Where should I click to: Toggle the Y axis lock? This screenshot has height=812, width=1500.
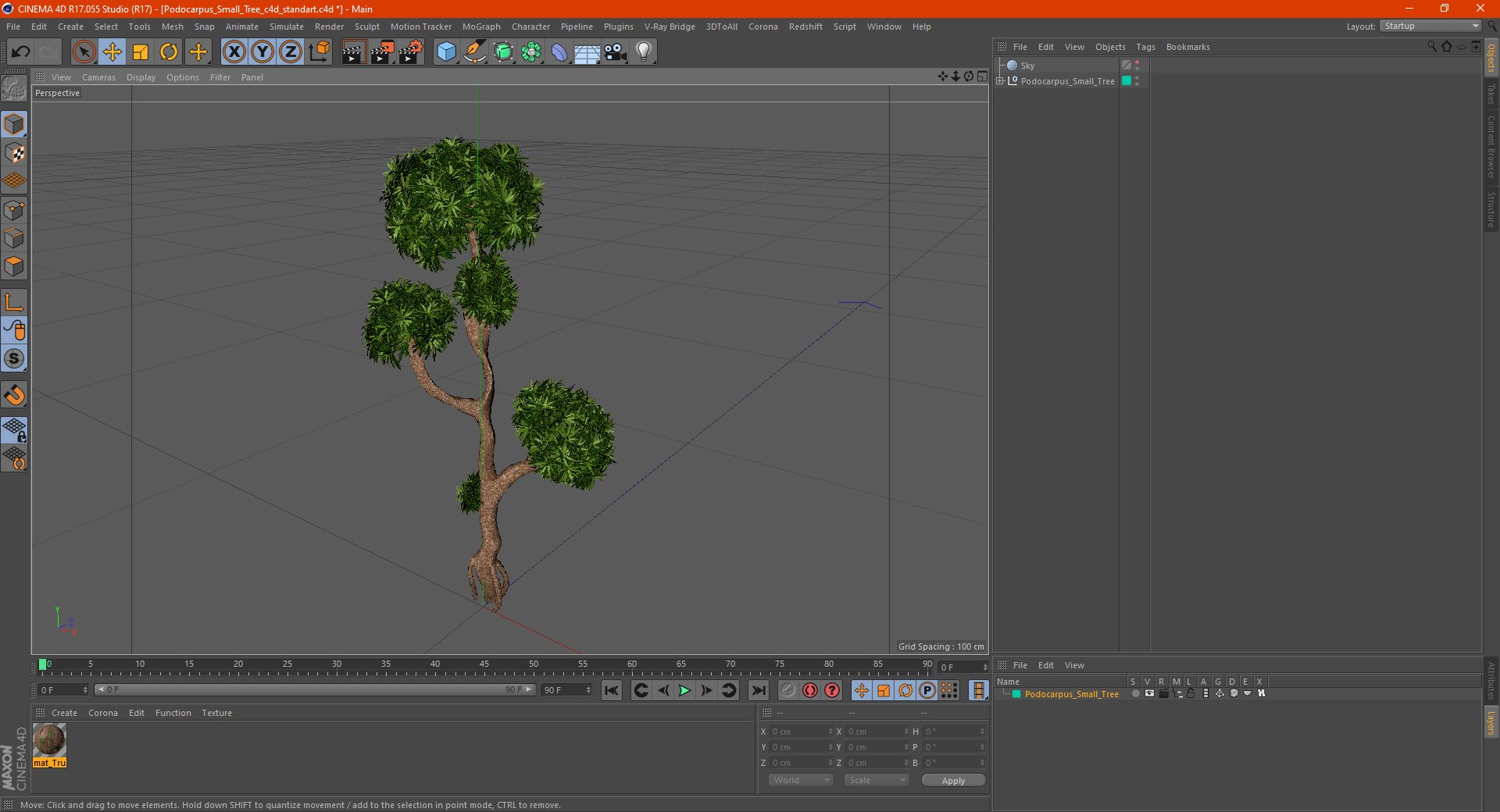[x=262, y=52]
